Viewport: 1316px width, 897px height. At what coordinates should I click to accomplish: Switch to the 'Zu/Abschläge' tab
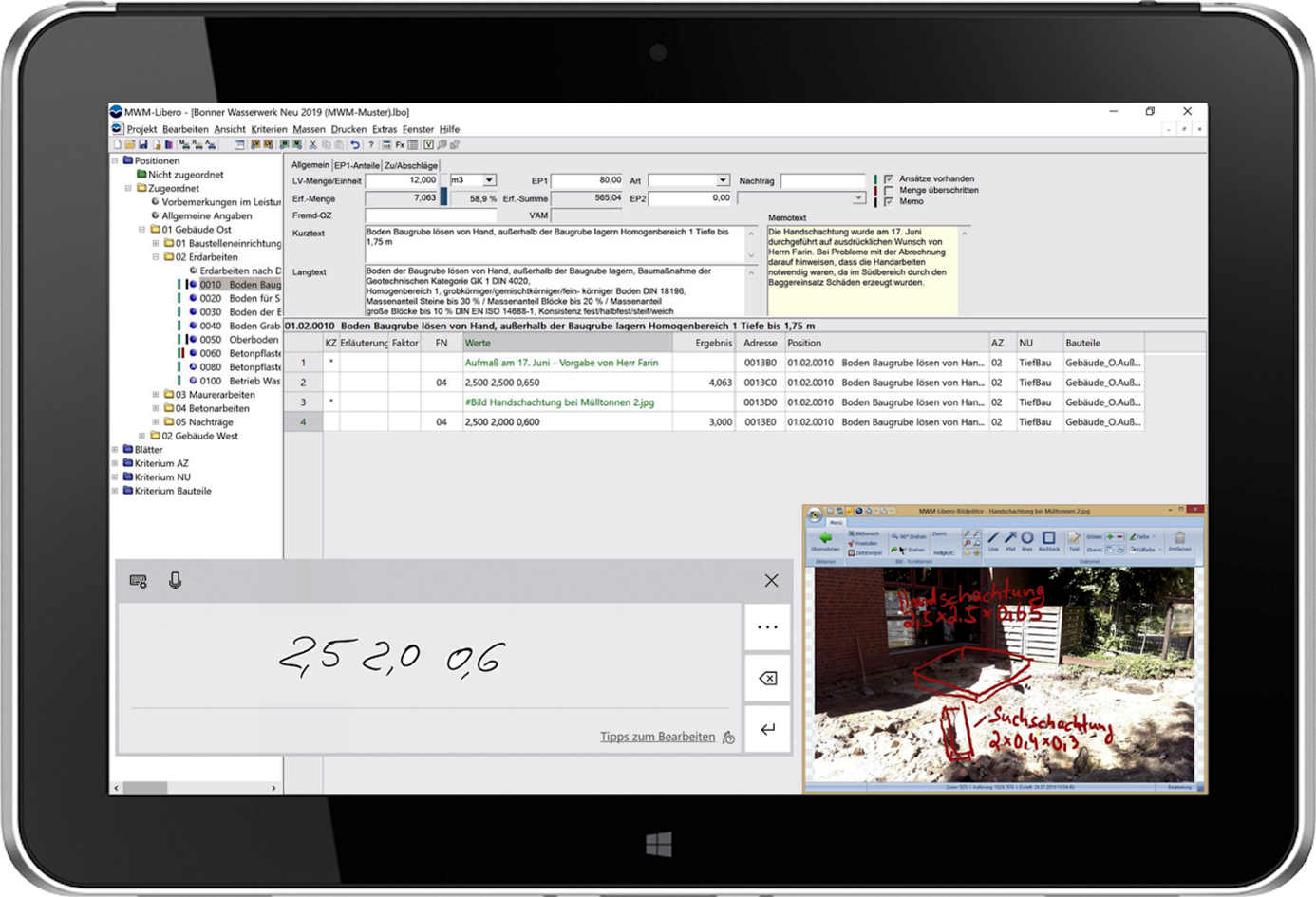[x=411, y=165]
